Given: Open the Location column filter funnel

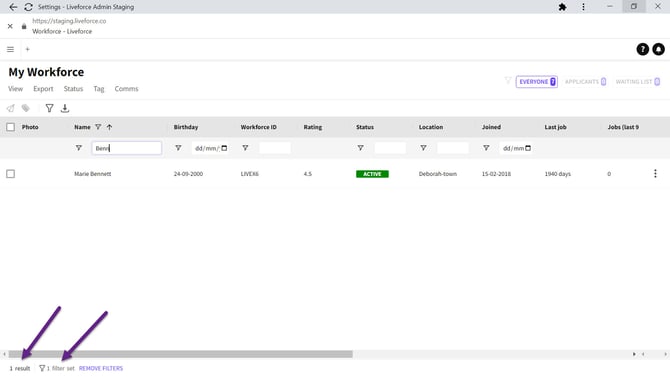Looking at the screenshot, I should click(423, 148).
